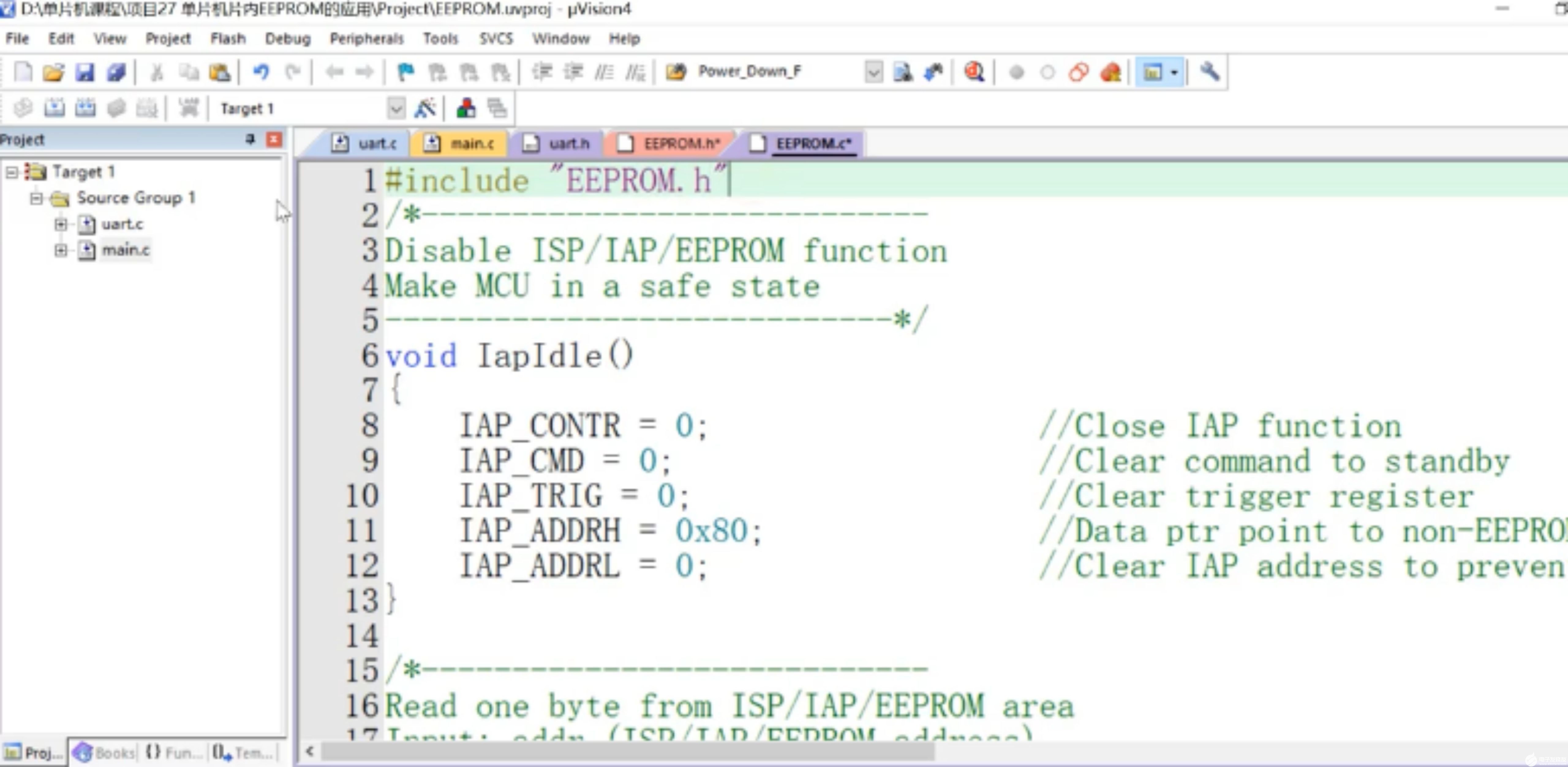Start the debug session with the magnifier icon
Screen dimensions: 1568x767
(974, 72)
